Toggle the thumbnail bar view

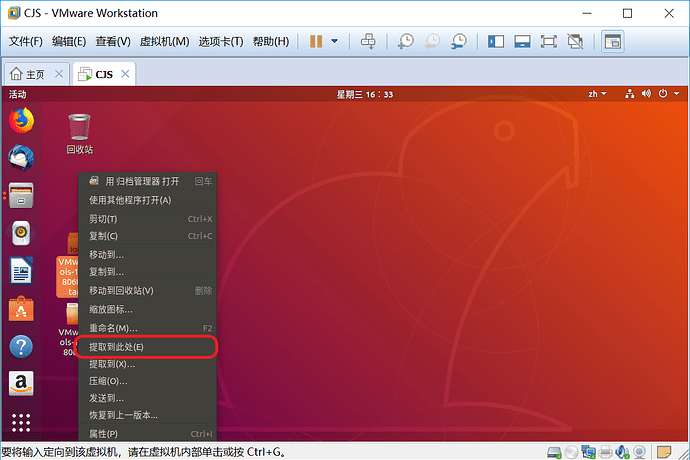(x=522, y=41)
